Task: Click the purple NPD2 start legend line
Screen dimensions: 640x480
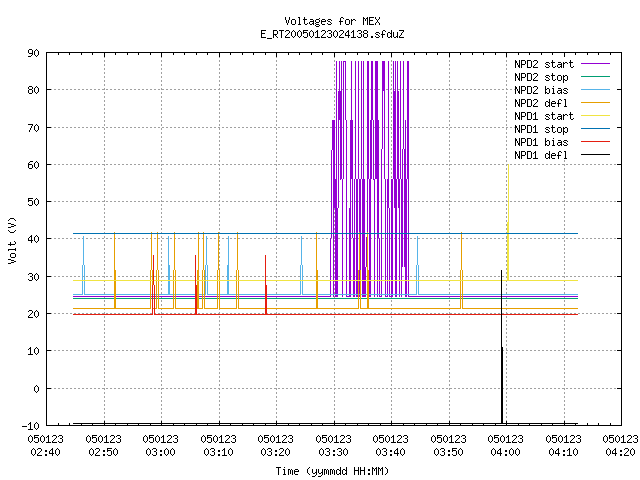Action: pos(595,64)
